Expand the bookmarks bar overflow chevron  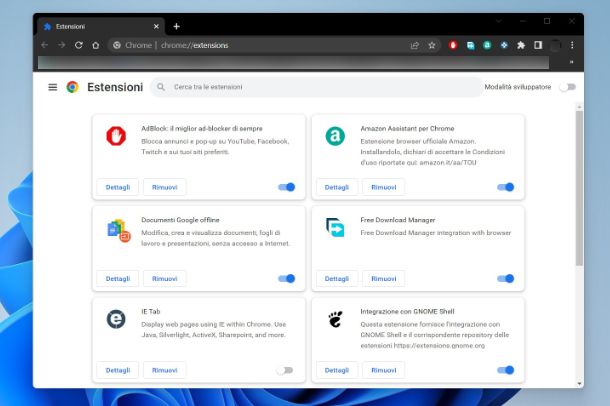coord(571,62)
